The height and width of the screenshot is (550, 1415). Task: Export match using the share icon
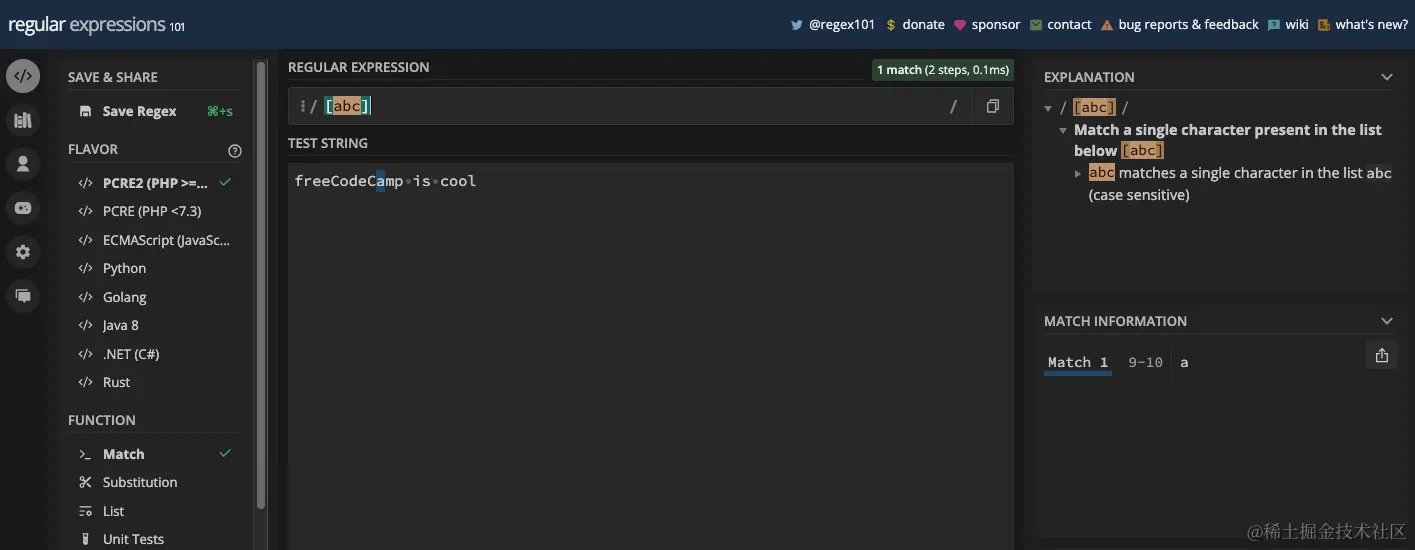click(1381, 355)
